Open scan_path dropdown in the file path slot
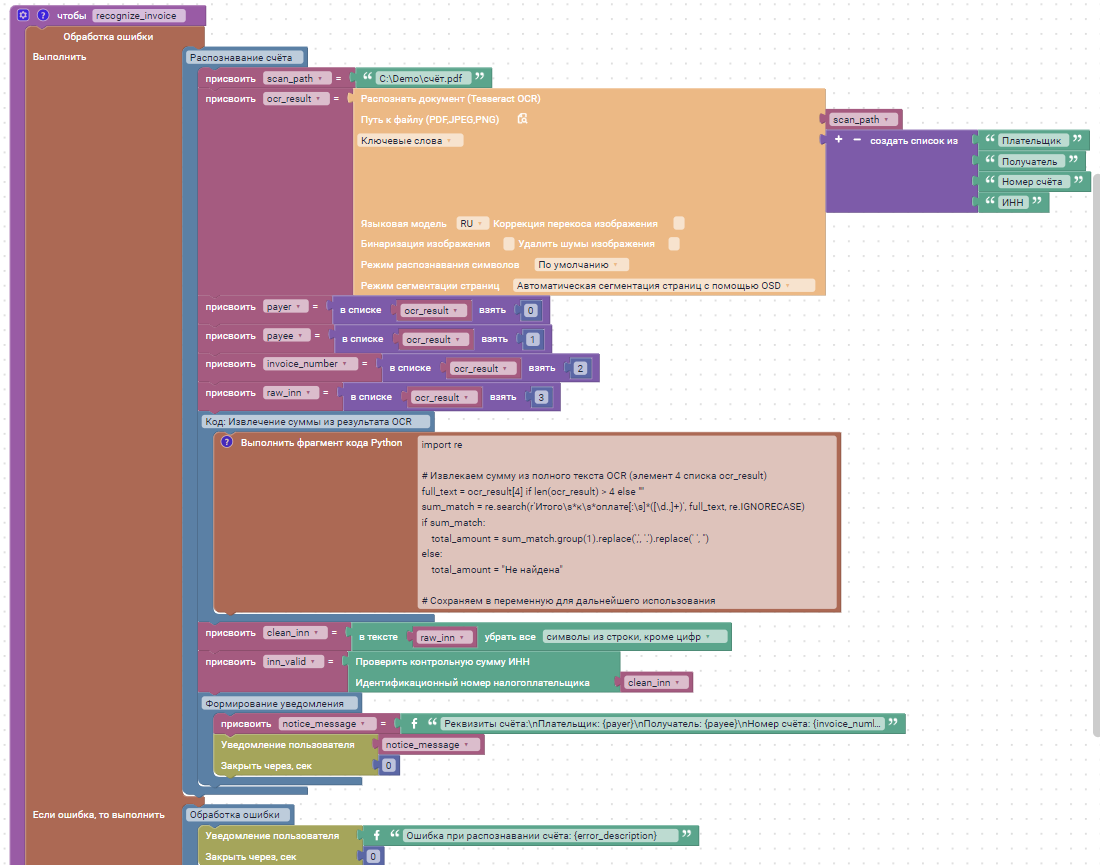 click(864, 119)
